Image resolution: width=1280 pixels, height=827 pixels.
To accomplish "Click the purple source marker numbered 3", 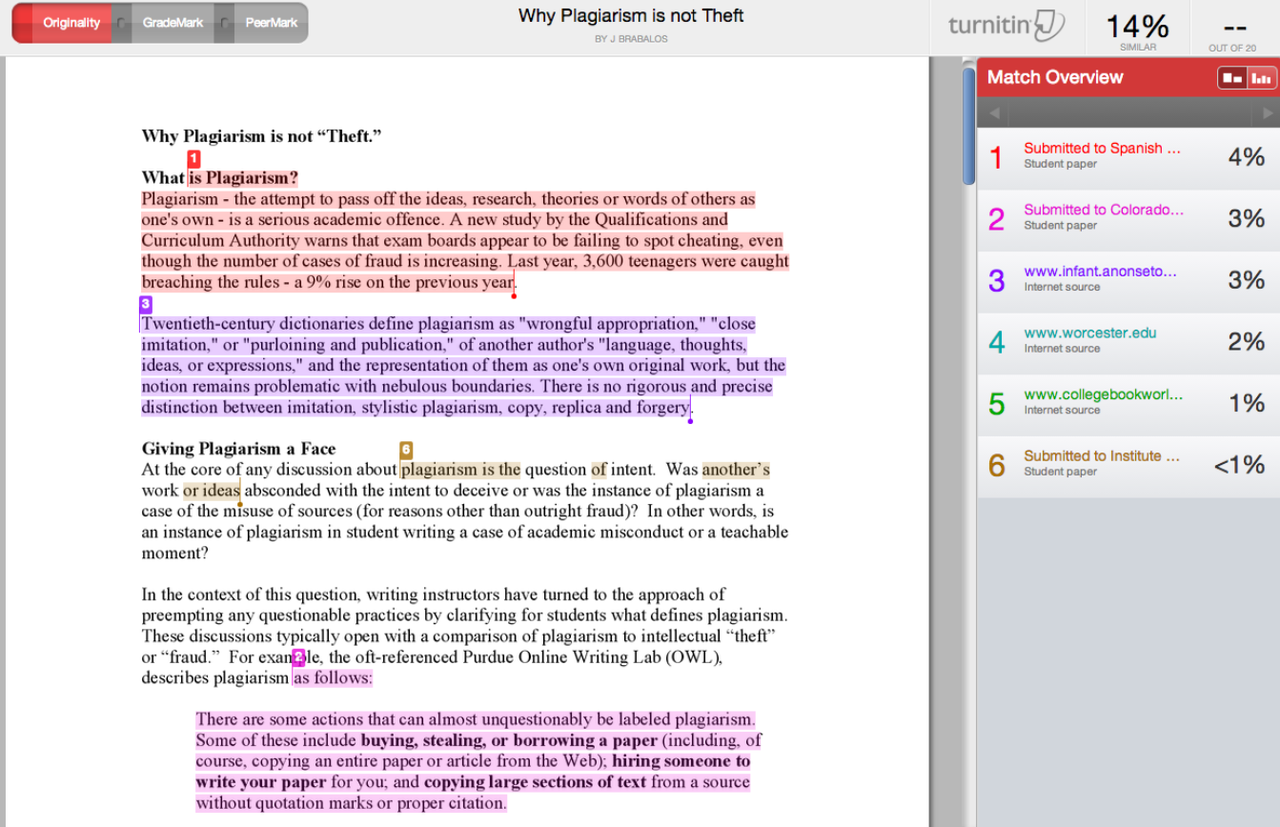I will click(x=145, y=304).
